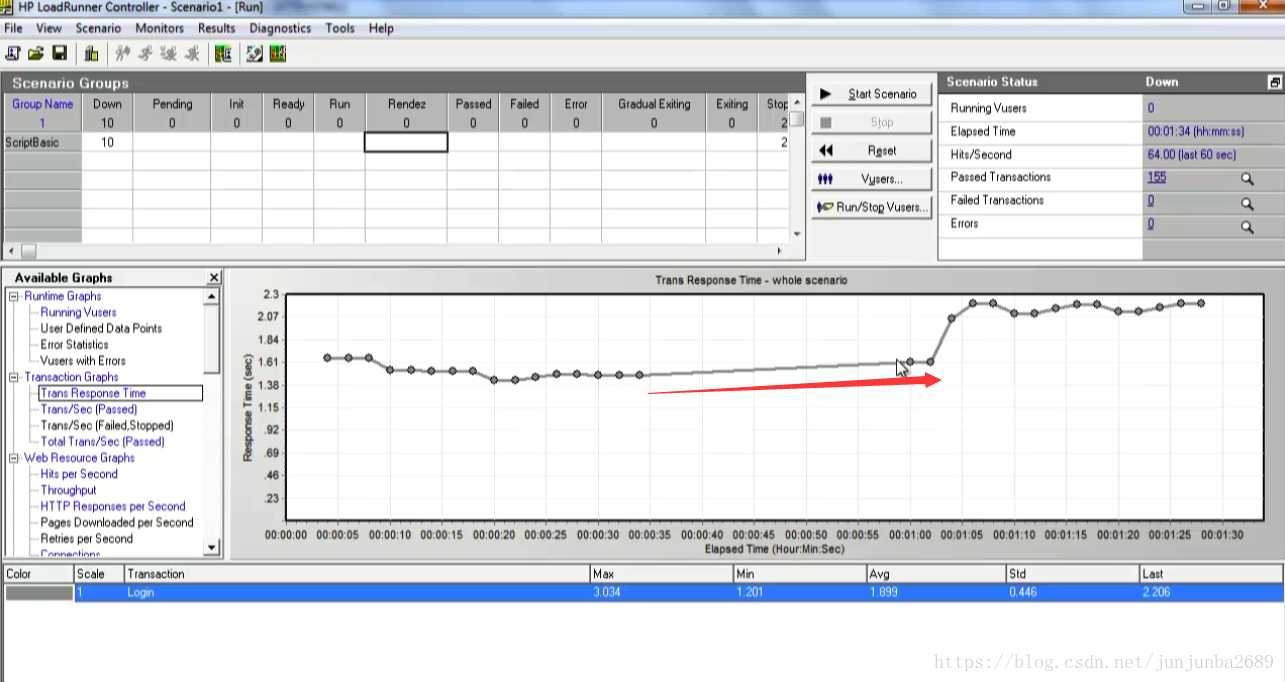Image resolution: width=1285 pixels, height=682 pixels.
Task: Click the Run/Stop Vusers... button
Action: pos(872,207)
